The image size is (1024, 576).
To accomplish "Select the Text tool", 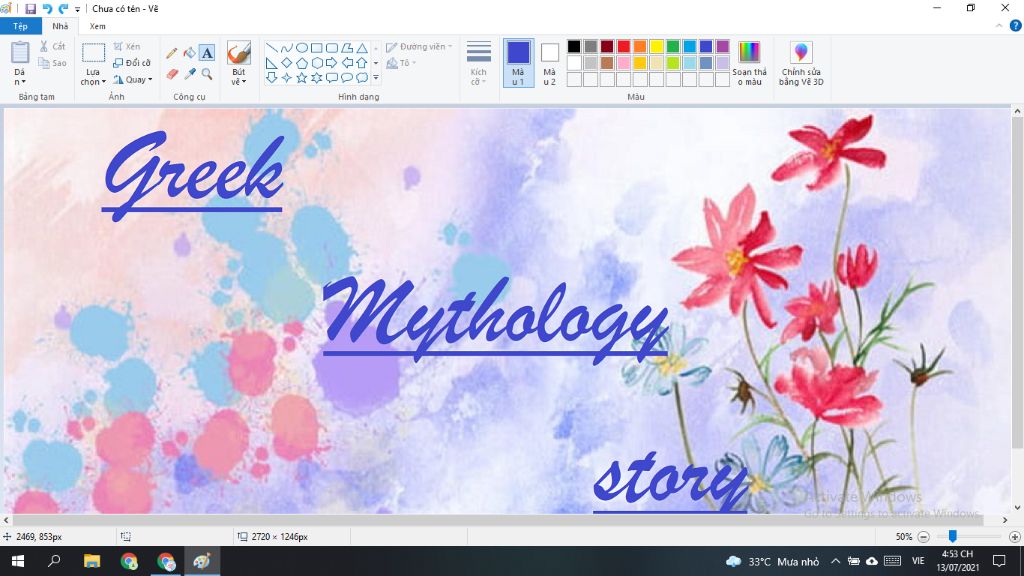I will [x=207, y=53].
